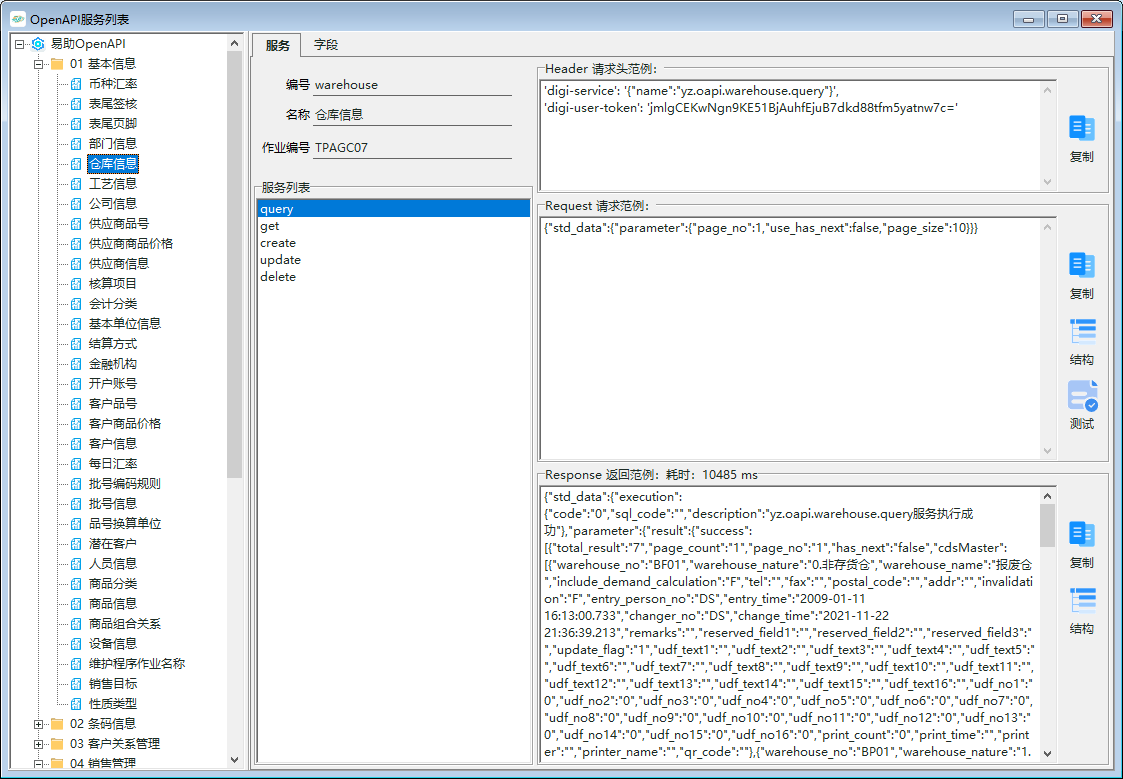Collapse the 01 基本信息 tree node
This screenshot has height=779, width=1123.
(39, 64)
